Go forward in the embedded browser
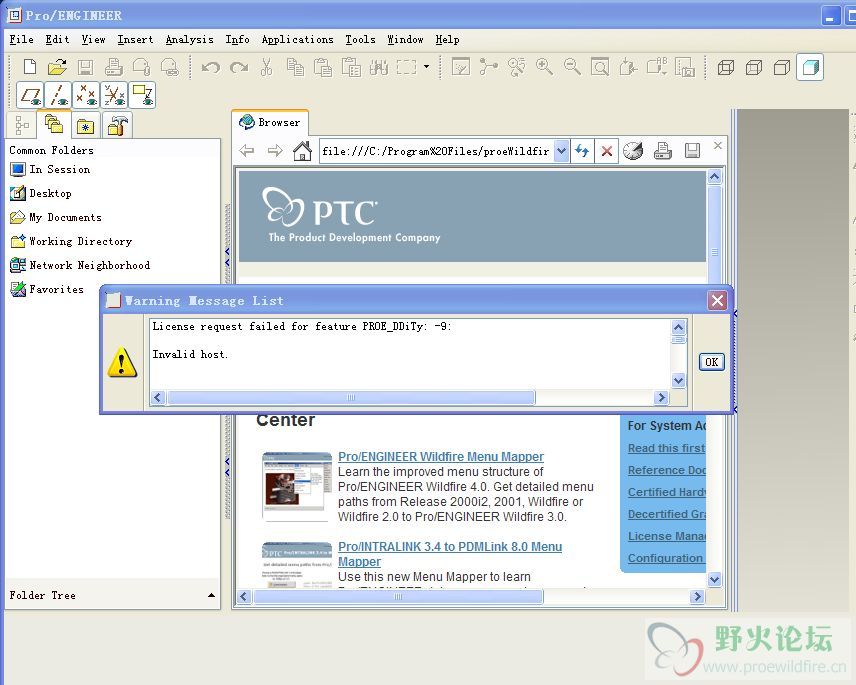This screenshot has width=856, height=685. [275, 151]
